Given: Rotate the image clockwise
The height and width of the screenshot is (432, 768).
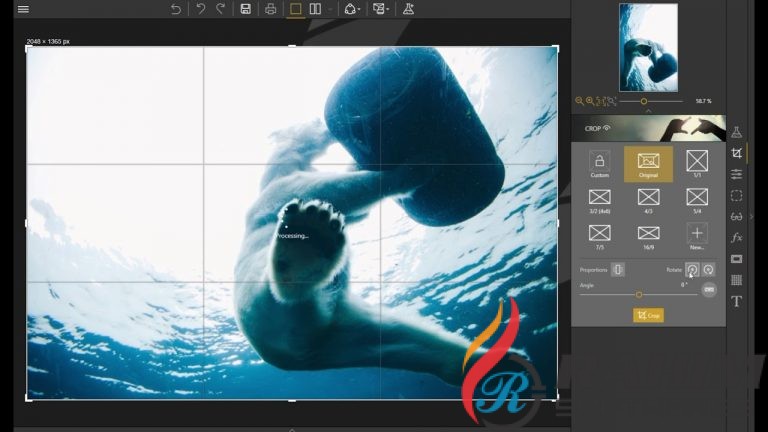Looking at the screenshot, I should pyautogui.click(x=708, y=269).
